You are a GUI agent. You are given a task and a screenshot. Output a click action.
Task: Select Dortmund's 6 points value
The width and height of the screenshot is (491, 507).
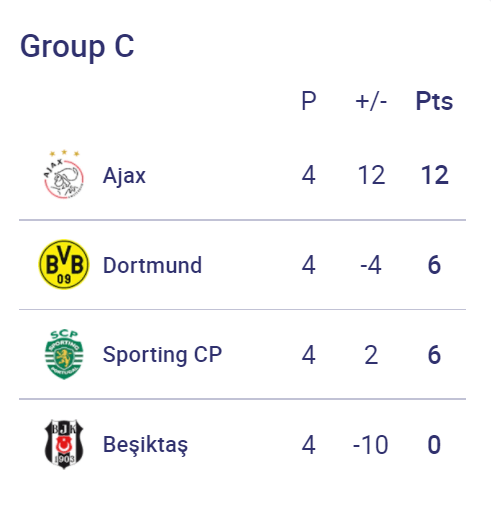(434, 265)
